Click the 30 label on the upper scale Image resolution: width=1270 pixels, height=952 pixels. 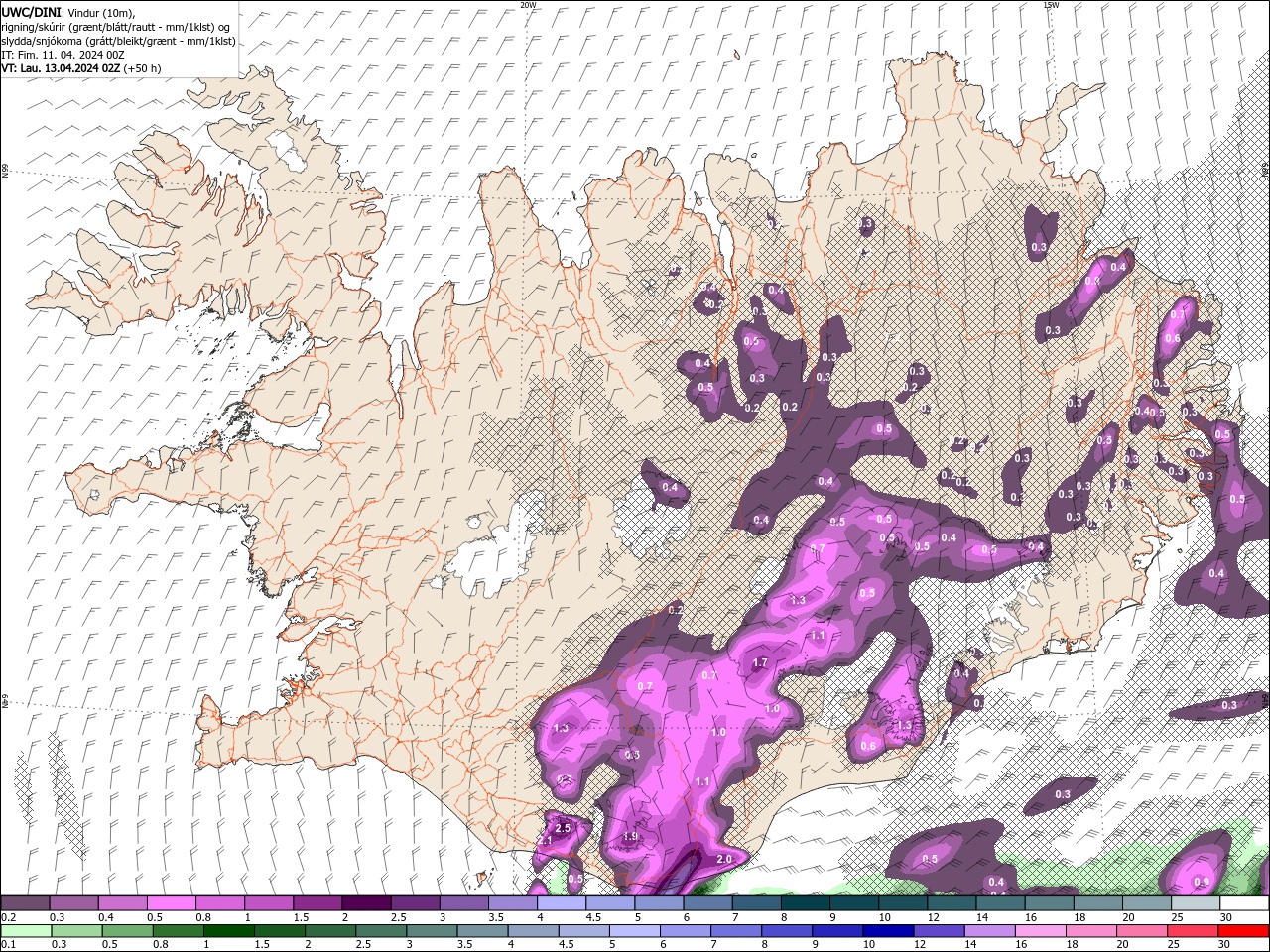point(1226,918)
